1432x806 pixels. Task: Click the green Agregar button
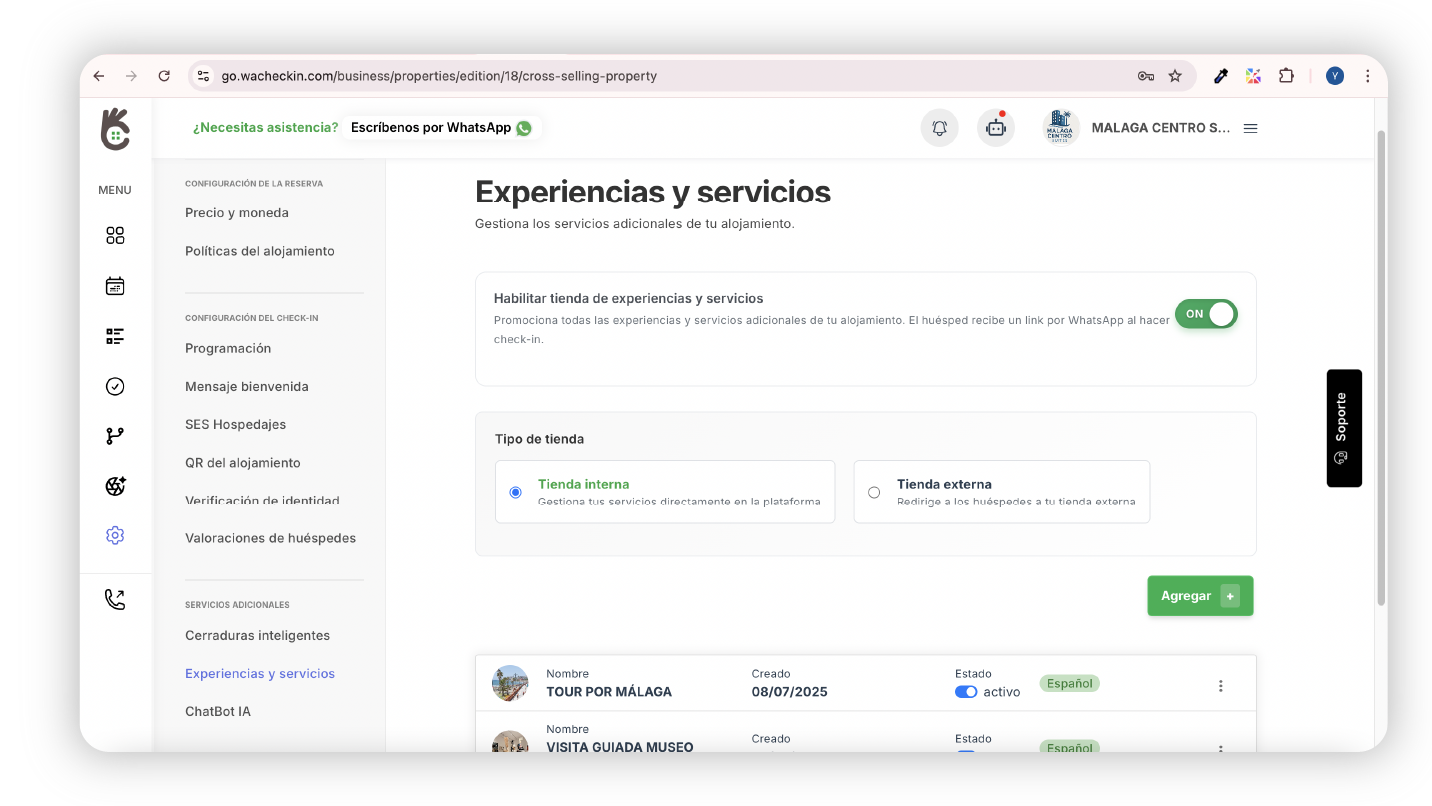click(1199, 596)
